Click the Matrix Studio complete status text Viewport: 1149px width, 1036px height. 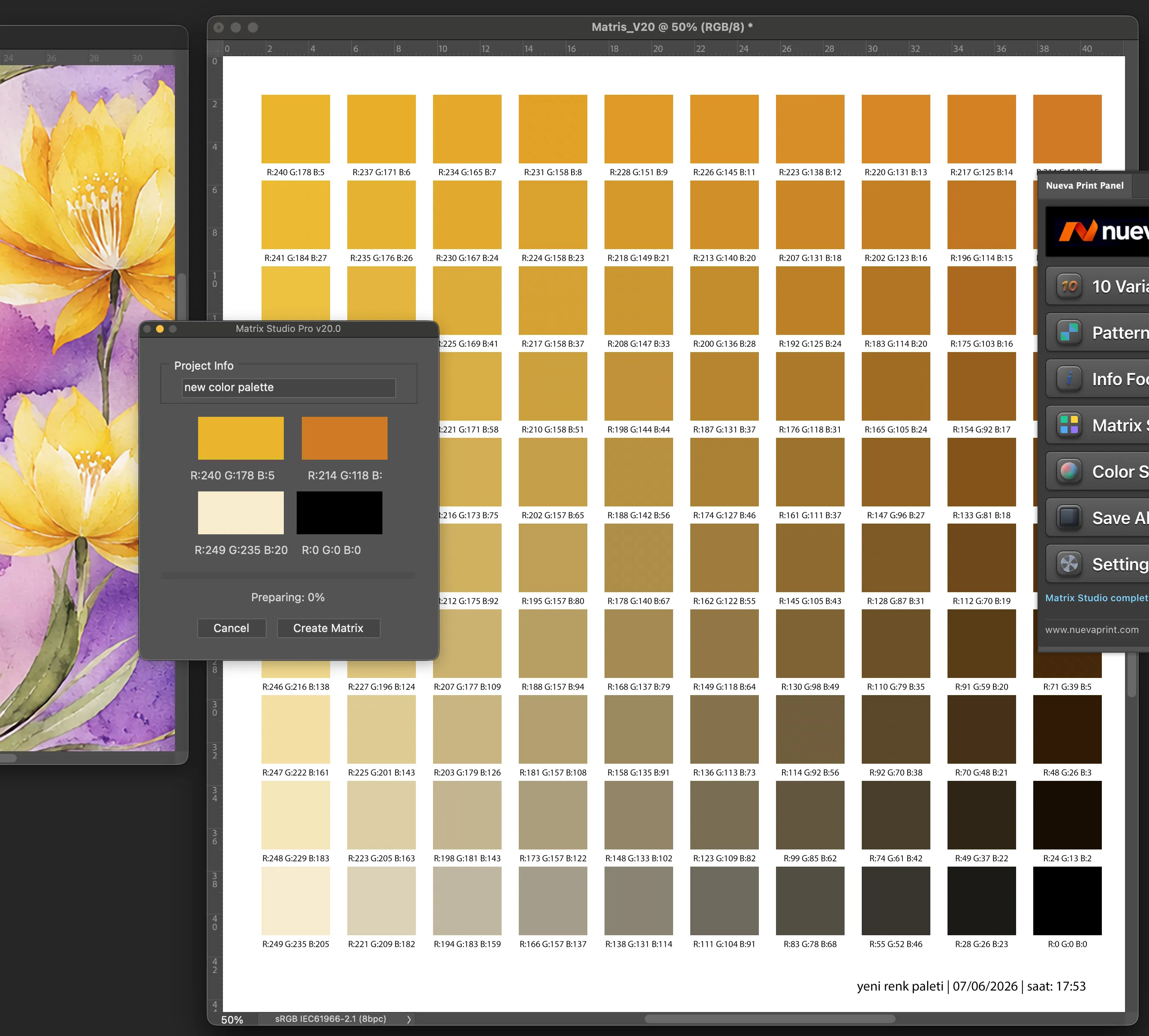point(1097,598)
